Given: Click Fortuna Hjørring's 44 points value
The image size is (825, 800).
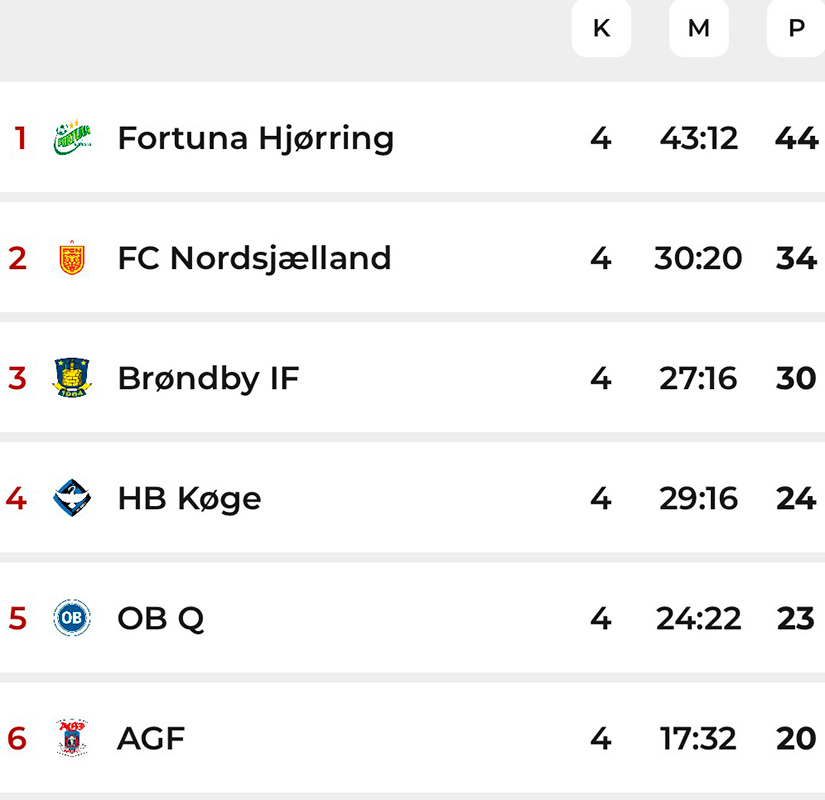Looking at the screenshot, I should [x=796, y=138].
